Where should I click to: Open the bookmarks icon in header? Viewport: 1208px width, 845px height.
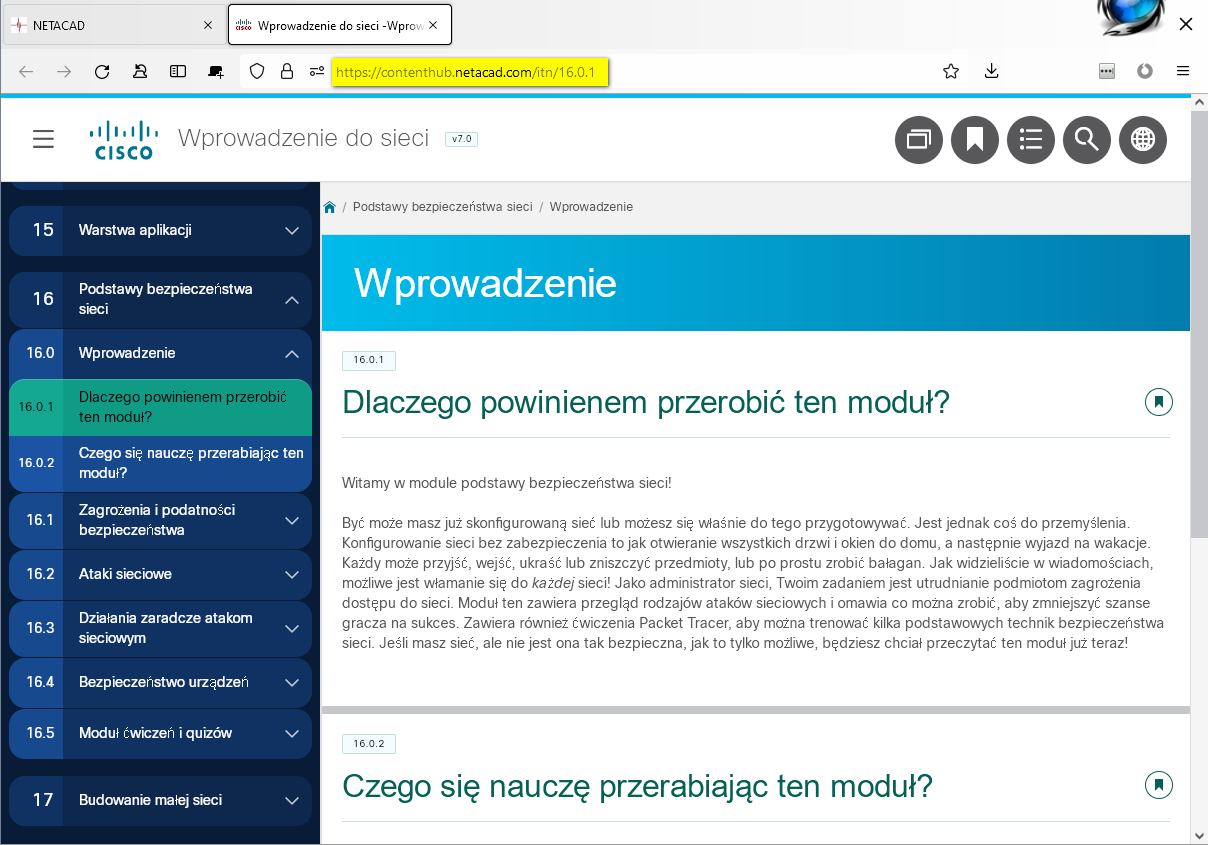[975, 139]
